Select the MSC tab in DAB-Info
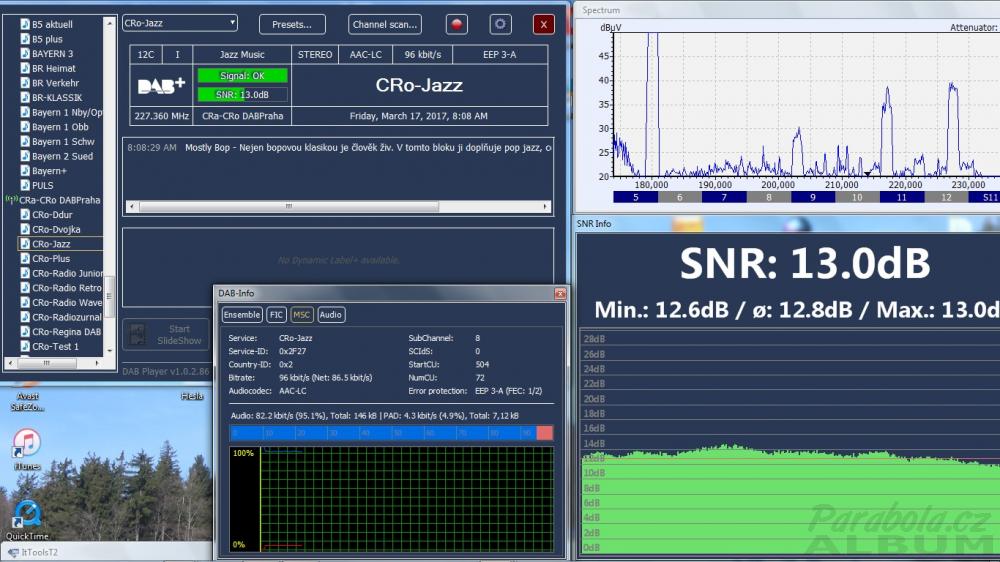The height and width of the screenshot is (562, 1000). tap(301, 314)
